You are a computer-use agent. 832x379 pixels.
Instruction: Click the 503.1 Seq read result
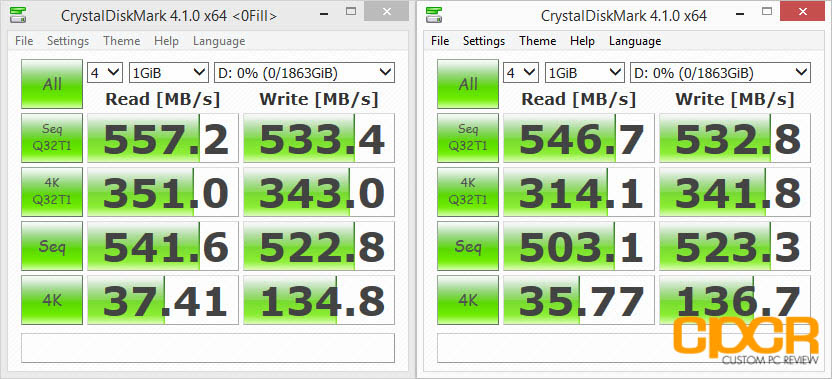[579, 246]
